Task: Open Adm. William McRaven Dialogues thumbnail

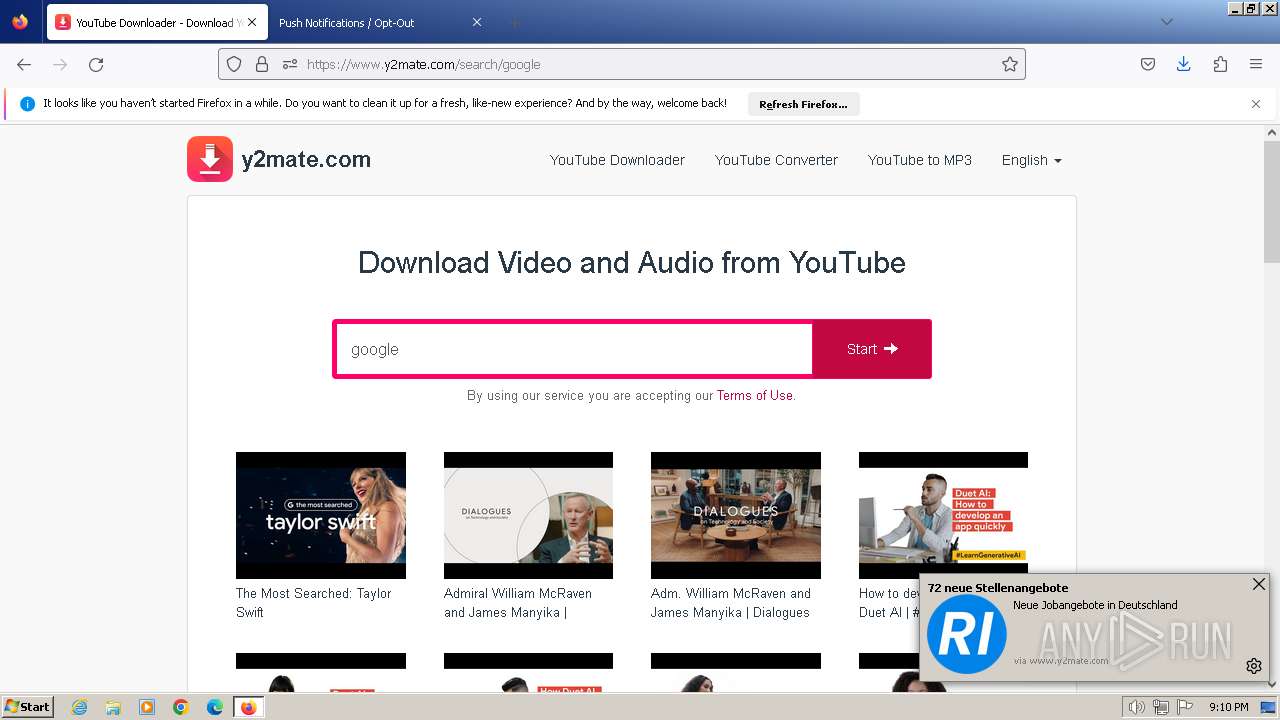Action: pyautogui.click(x=736, y=515)
